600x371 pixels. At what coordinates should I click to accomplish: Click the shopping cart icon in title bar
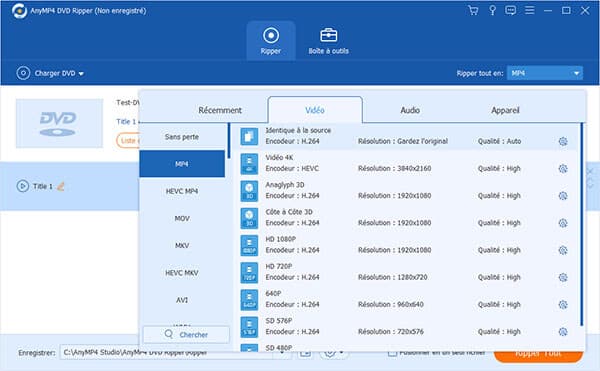473,10
